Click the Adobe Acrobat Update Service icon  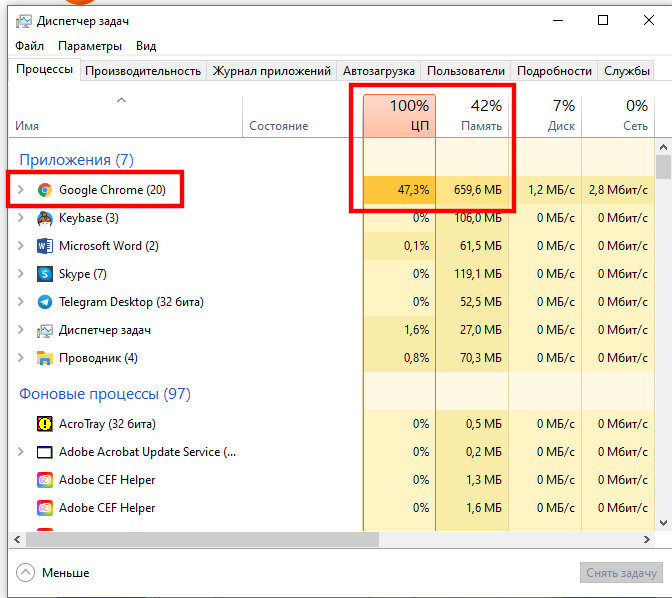click(45, 452)
